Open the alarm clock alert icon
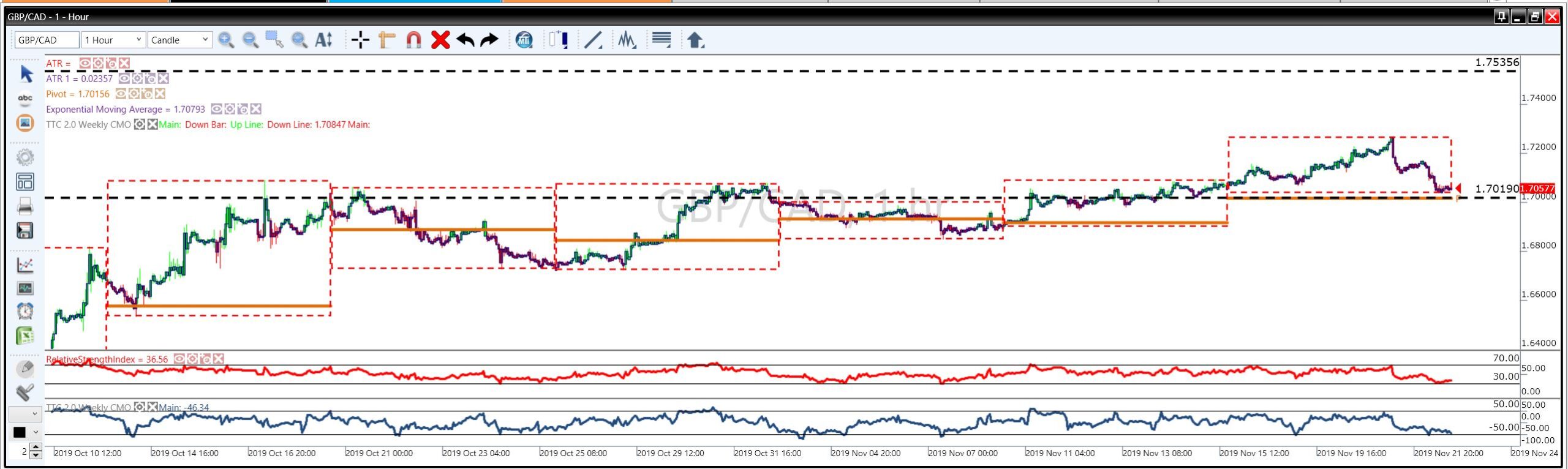The image size is (1568, 469). (24, 311)
